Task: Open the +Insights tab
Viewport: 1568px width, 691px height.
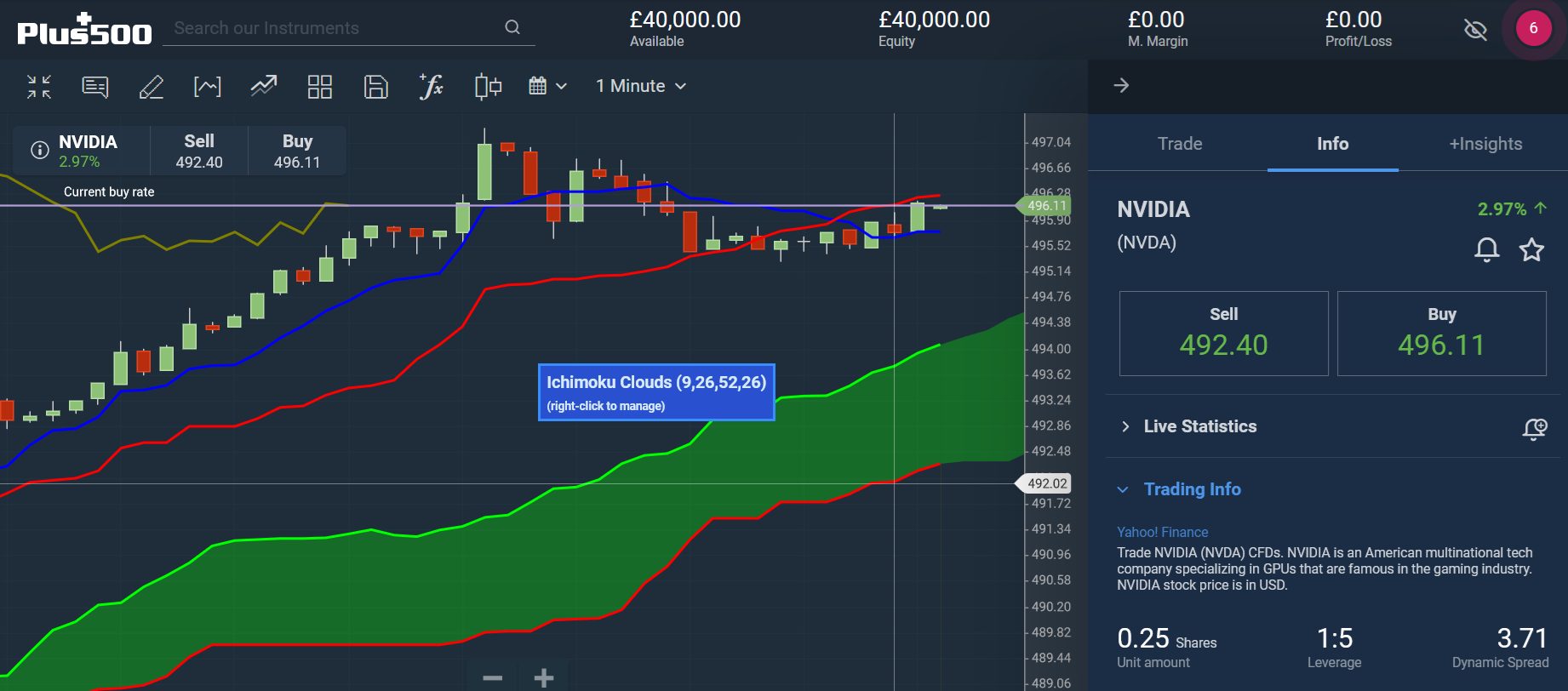Action: (x=1485, y=144)
